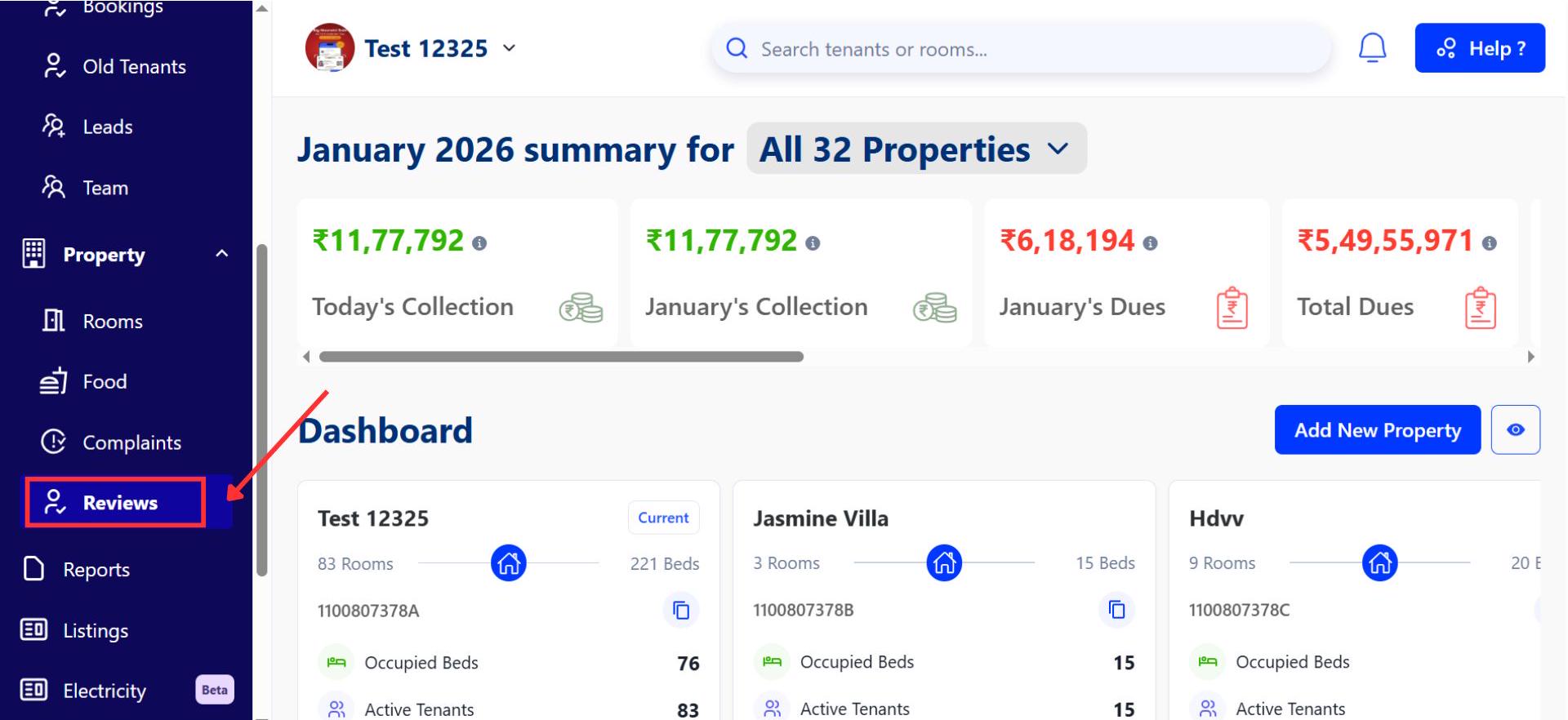Click info icon beside Today's Collection amount
The height and width of the screenshot is (720, 1568).
pos(480,243)
